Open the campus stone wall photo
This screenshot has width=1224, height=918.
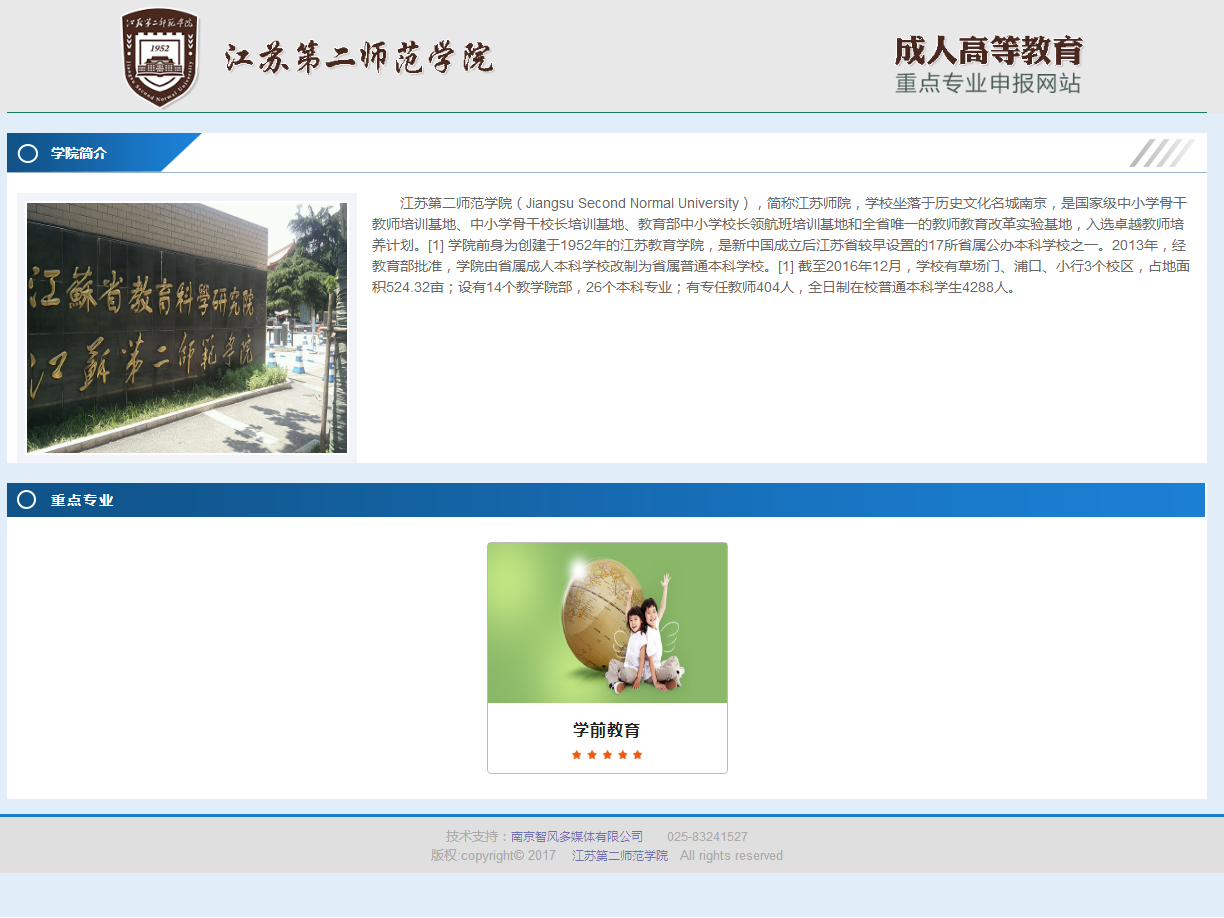(x=187, y=328)
